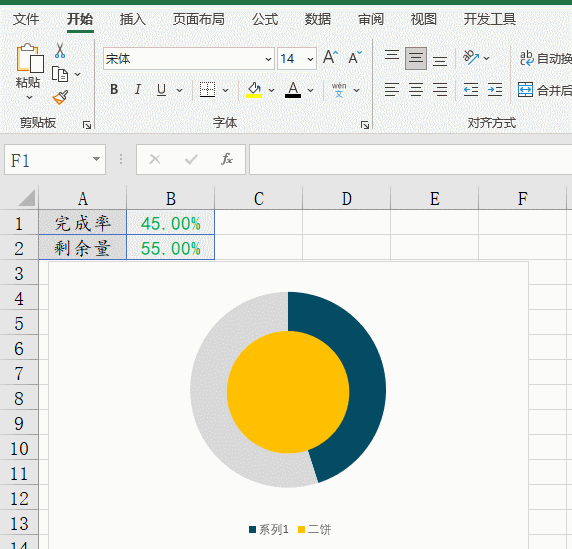This screenshot has height=549, width=572.
Task: Center text horizontally
Action: 416,90
